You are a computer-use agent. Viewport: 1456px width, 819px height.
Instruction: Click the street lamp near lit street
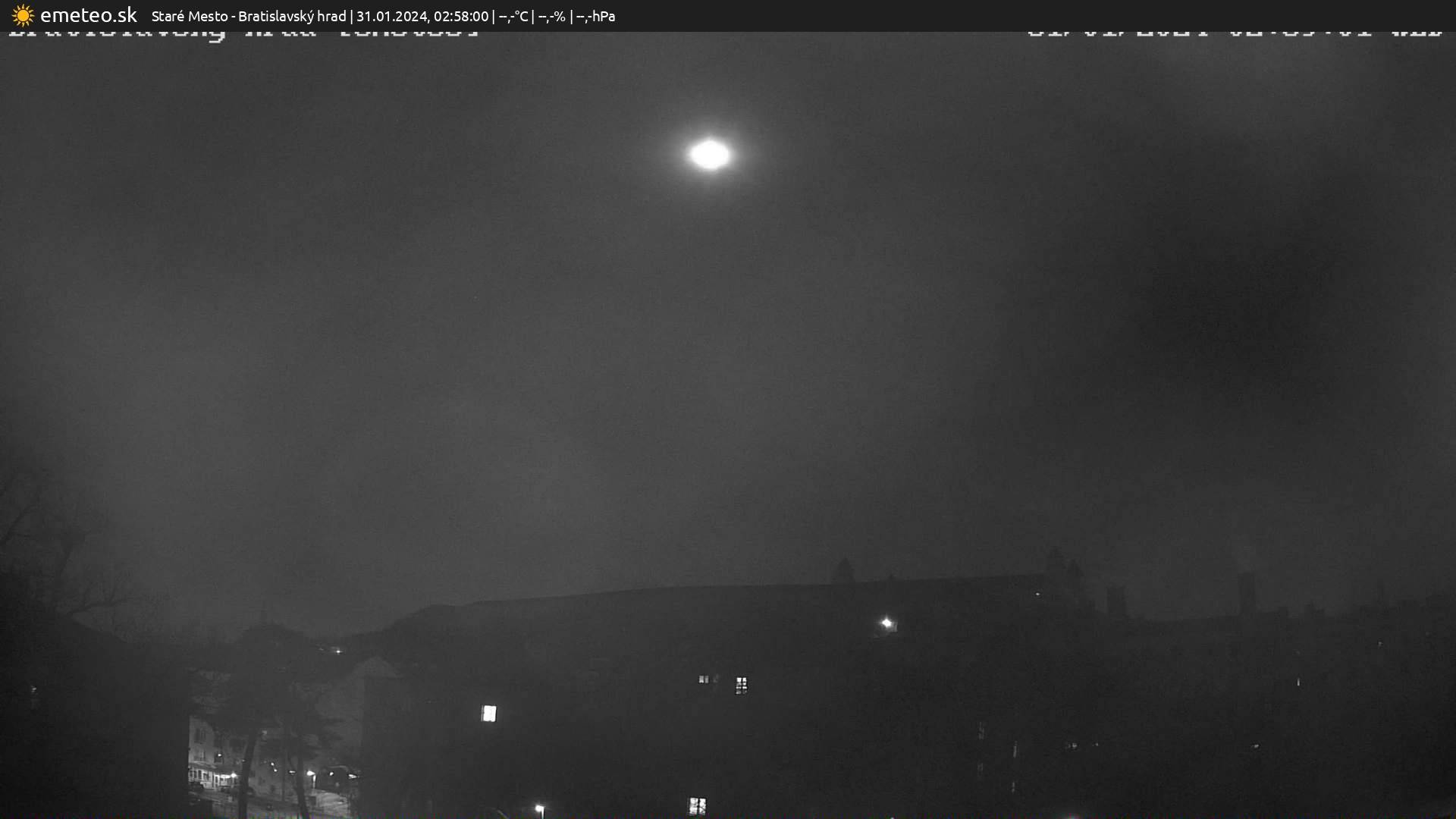click(x=310, y=774)
